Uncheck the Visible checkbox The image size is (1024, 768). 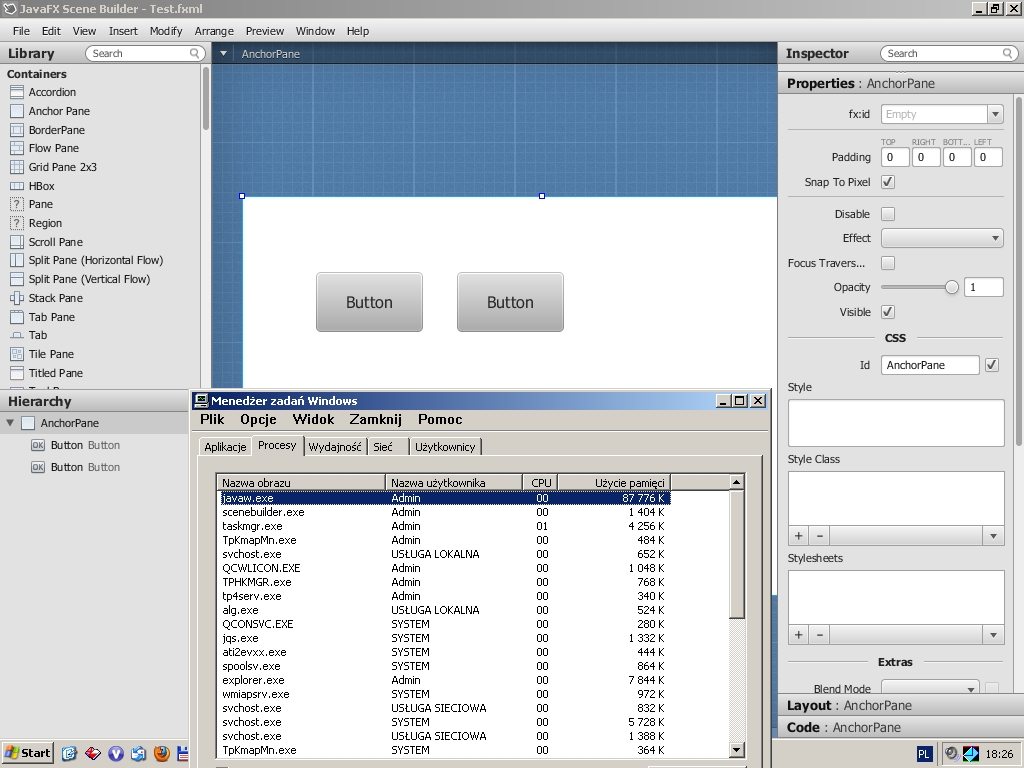pos(888,312)
